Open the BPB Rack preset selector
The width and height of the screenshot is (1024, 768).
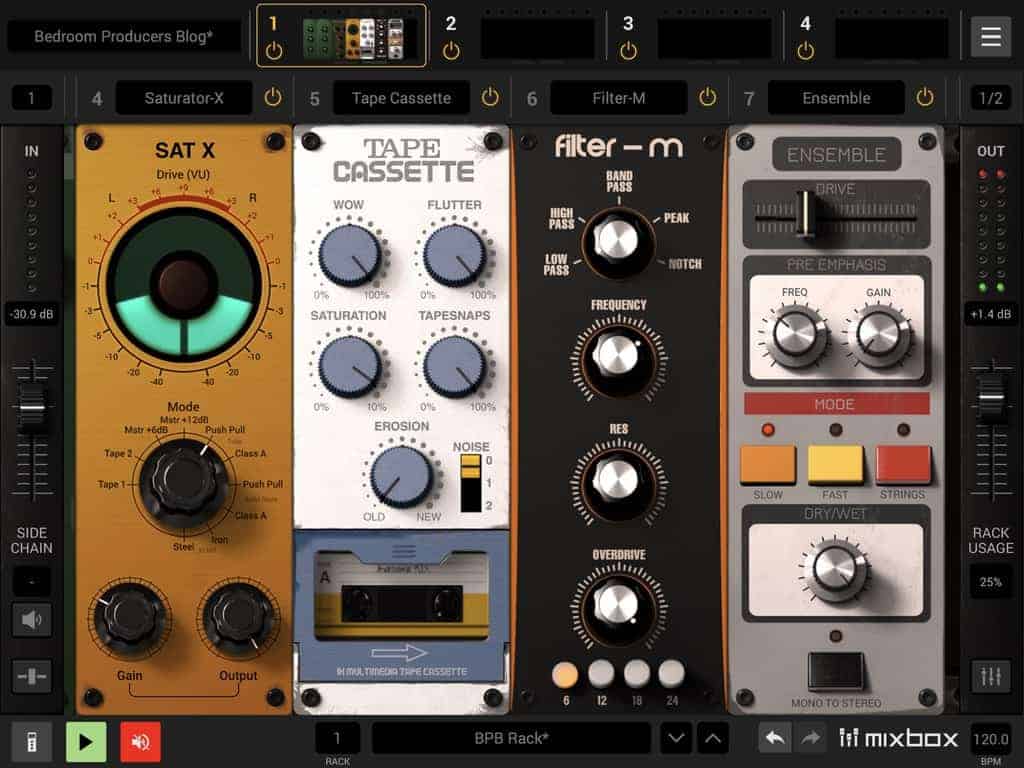click(x=511, y=739)
